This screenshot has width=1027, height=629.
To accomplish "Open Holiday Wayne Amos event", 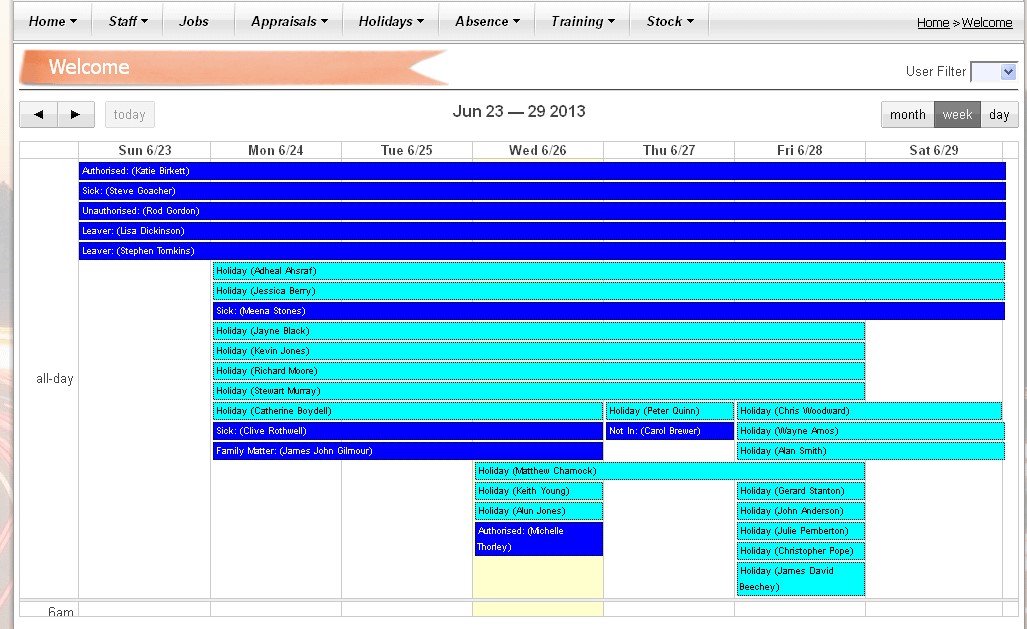I will click(871, 431).
